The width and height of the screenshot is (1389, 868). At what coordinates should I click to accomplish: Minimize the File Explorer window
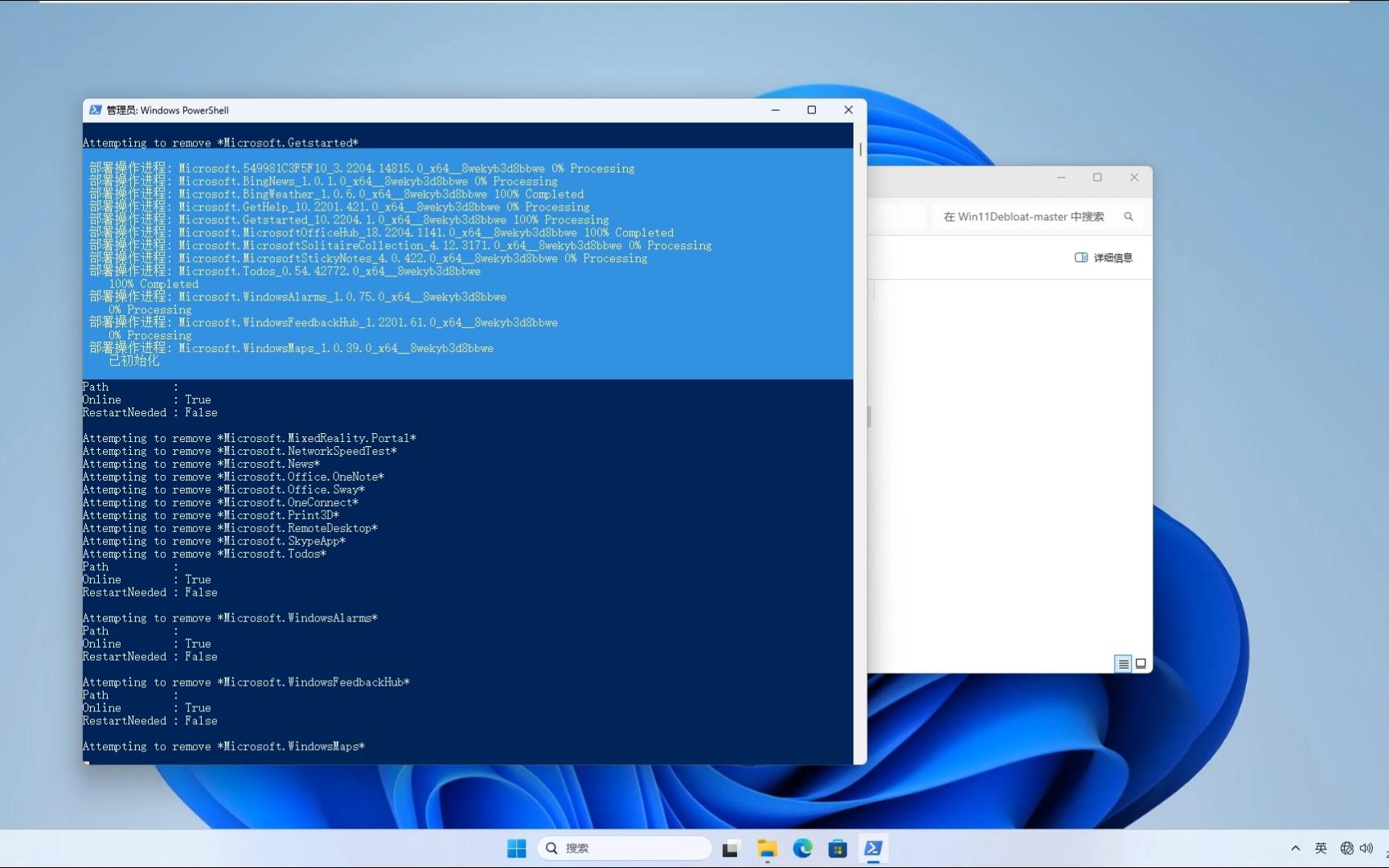click(1061, 178)
